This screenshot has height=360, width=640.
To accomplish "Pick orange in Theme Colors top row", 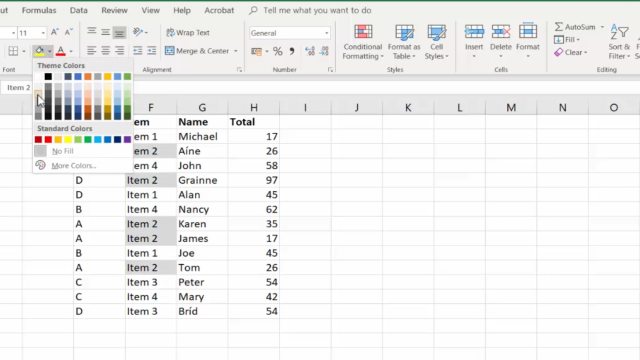I will click(88, 76).
